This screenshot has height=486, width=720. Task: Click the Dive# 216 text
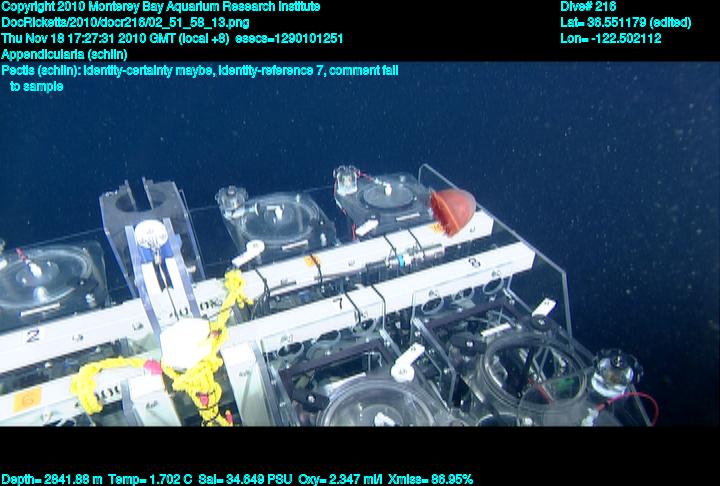pyautogui.click(x=590, y=7)
